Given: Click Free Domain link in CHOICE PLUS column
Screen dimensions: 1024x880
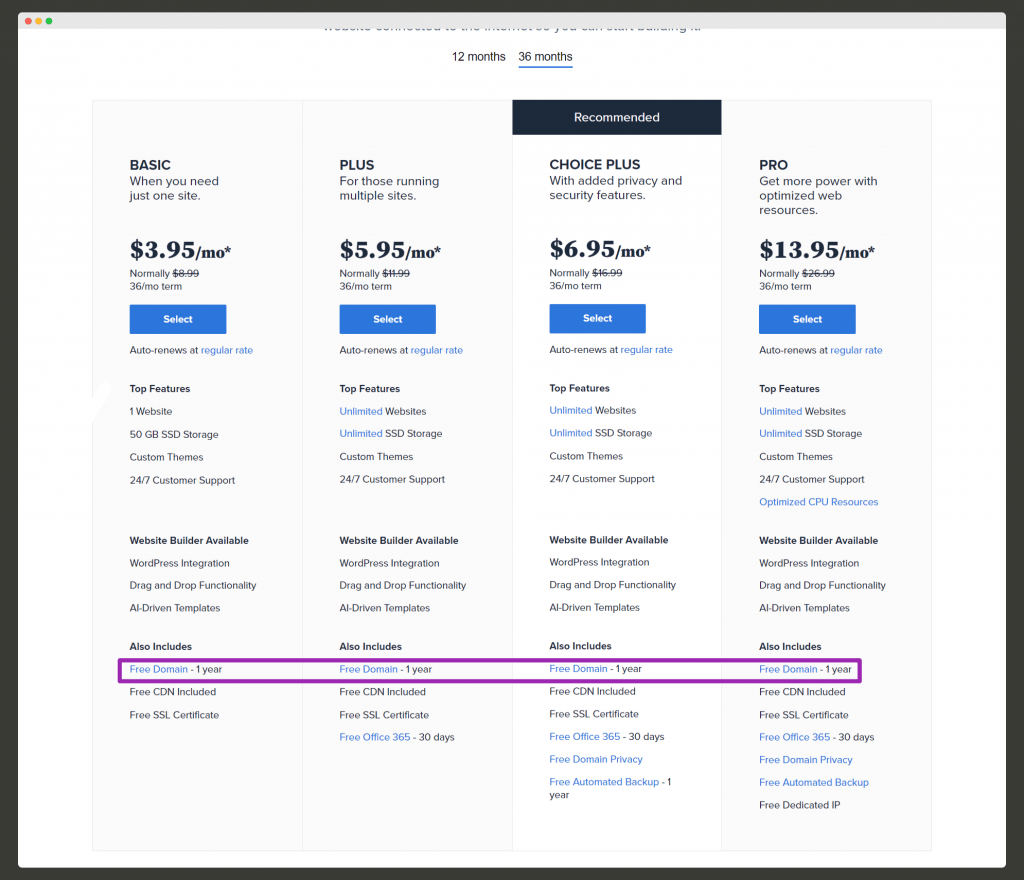Looking at the screenshot, I should click(578, 669).
